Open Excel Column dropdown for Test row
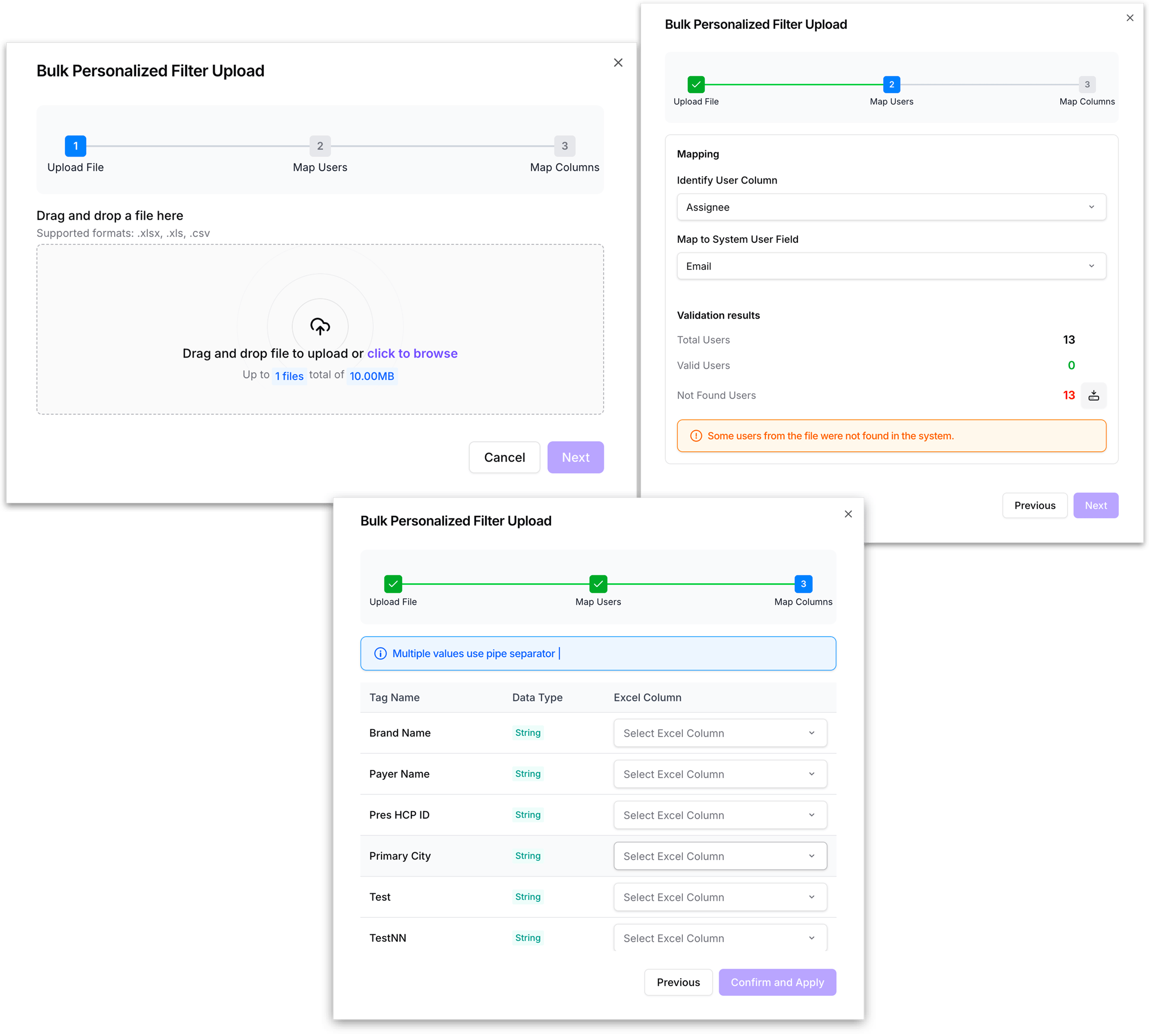 [720, 897]
